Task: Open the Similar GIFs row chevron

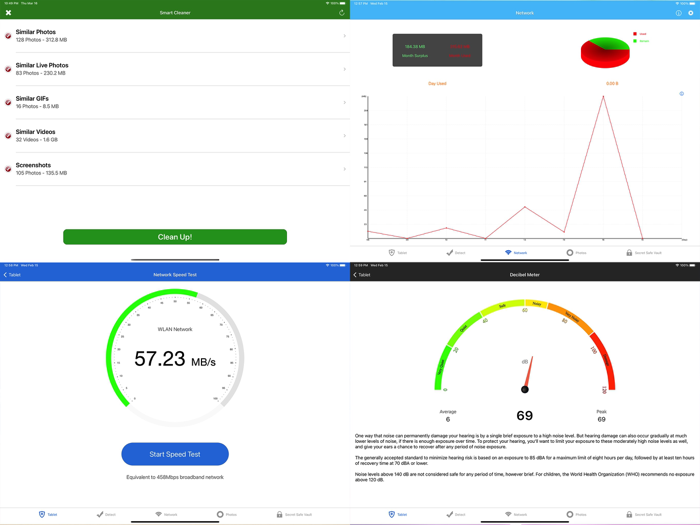Action: (x=344, y=102)
